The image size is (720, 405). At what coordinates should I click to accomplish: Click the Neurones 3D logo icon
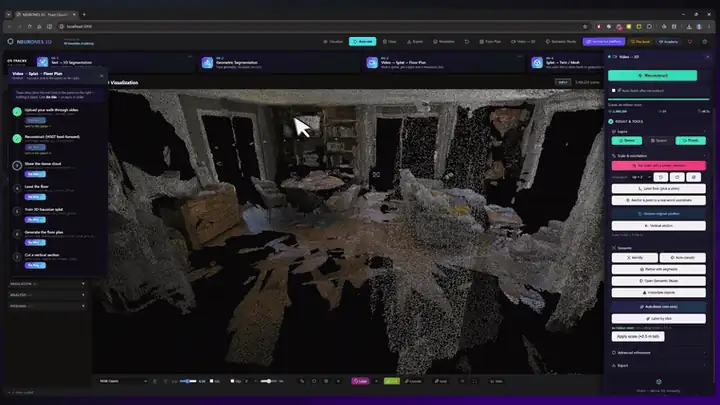pos(10,41)
